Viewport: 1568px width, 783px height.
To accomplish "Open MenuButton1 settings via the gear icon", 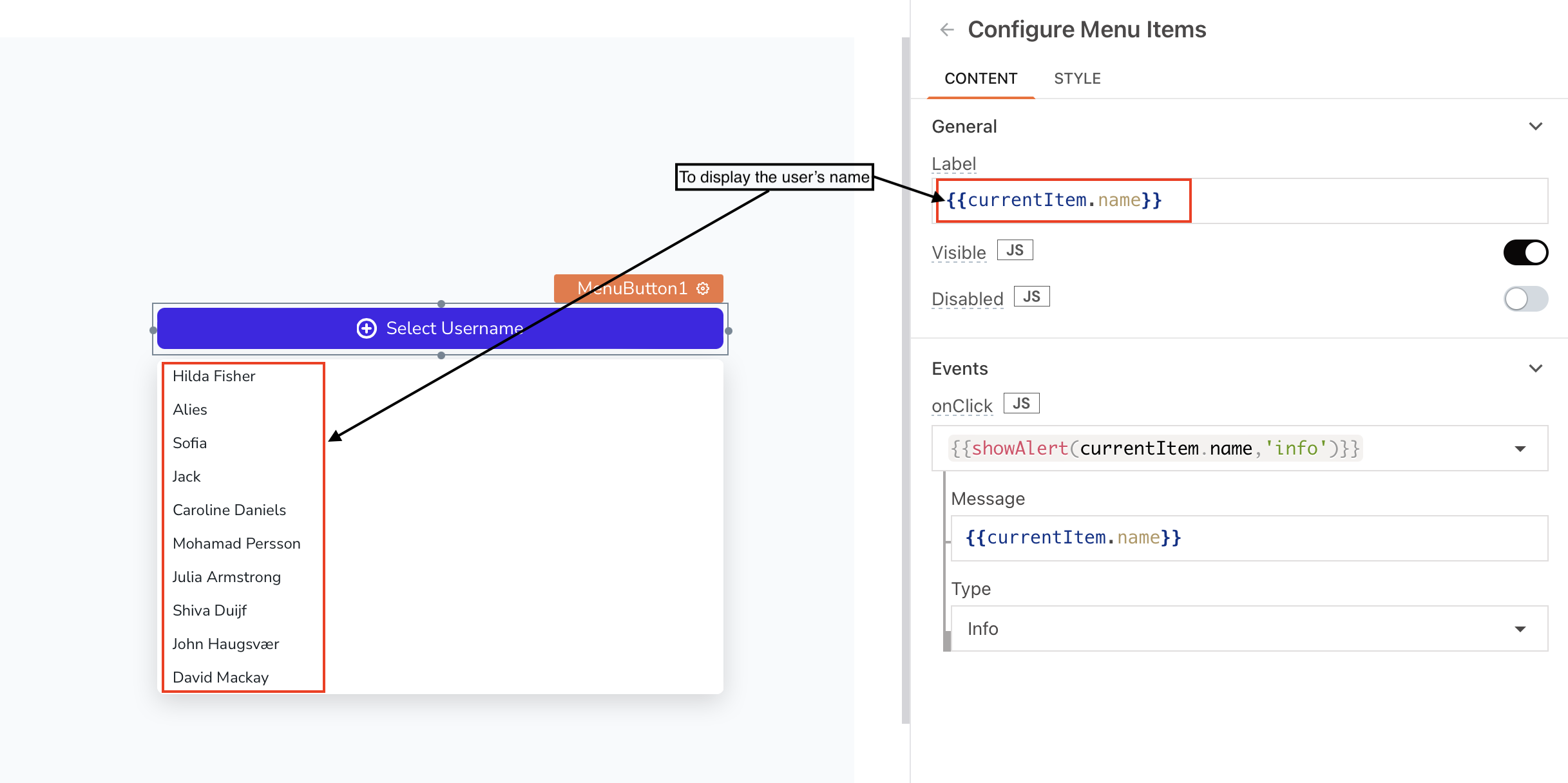I will pyautogui.click(x=702, y=288).
